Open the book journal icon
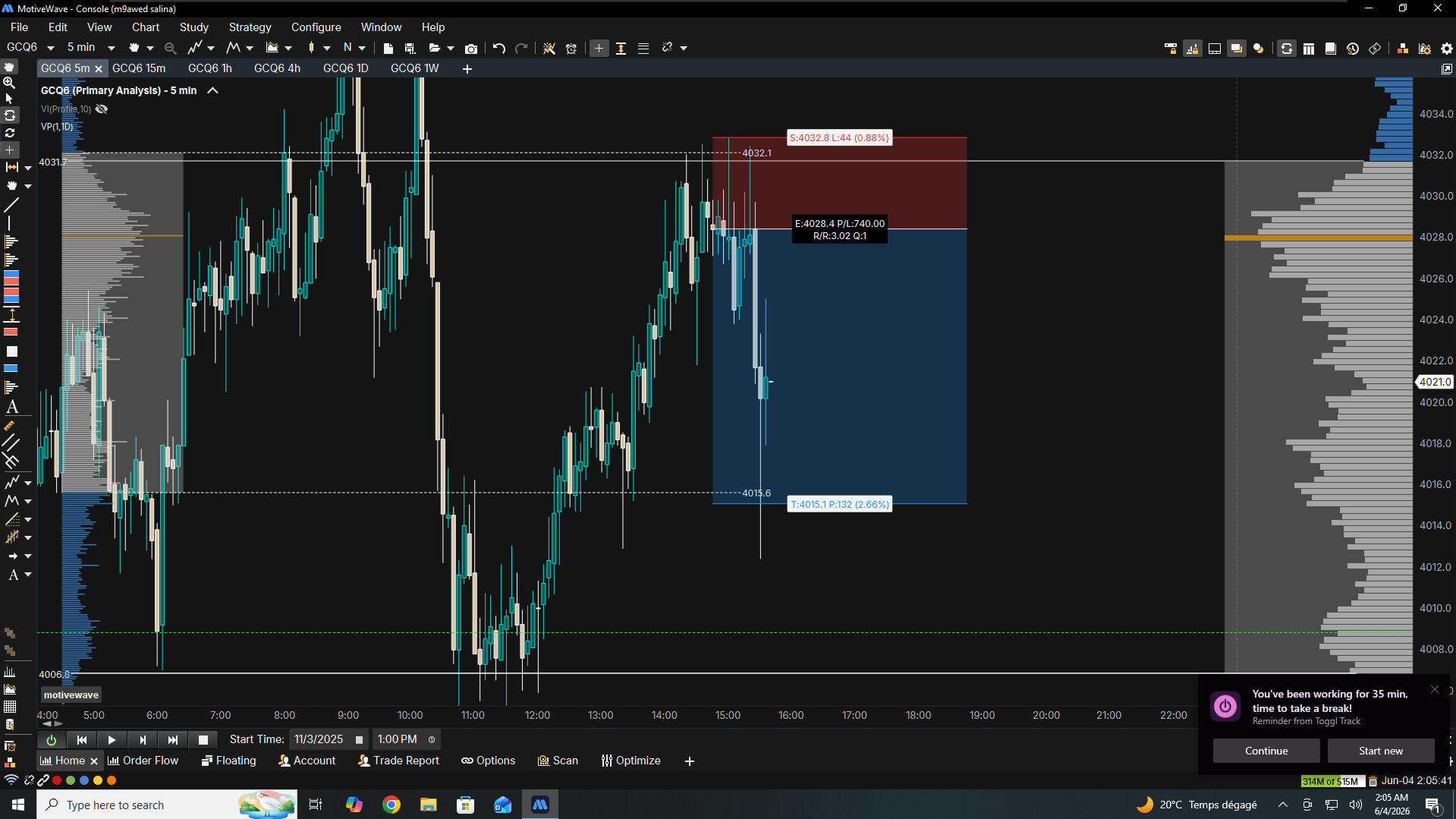 coord(1330,48)
